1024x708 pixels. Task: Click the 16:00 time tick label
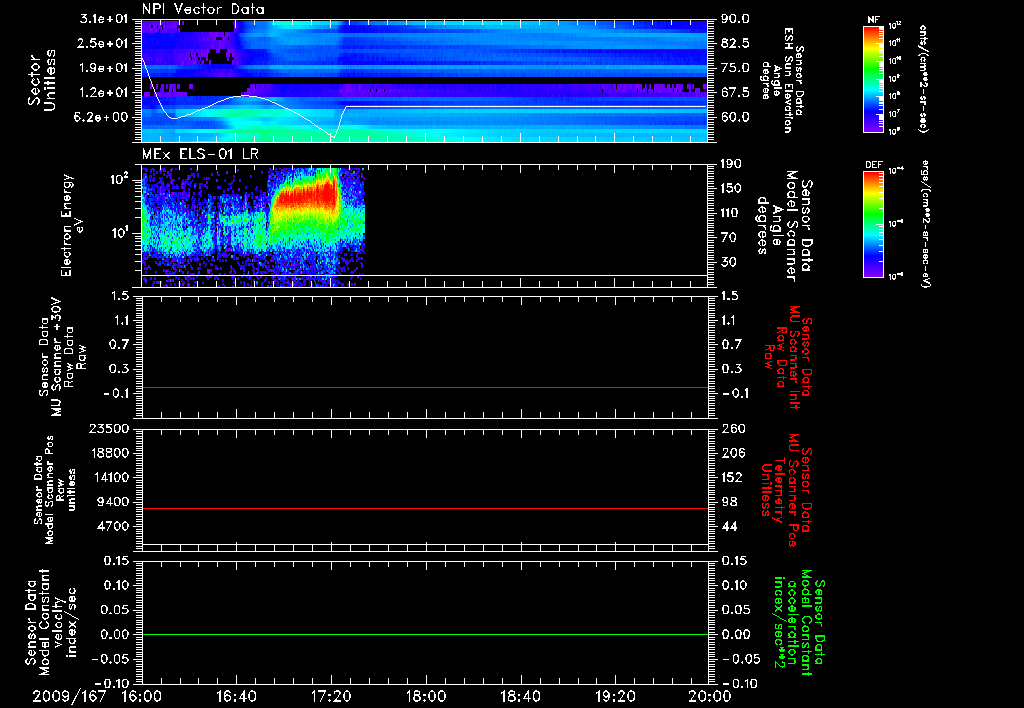[x=142, y=697]
